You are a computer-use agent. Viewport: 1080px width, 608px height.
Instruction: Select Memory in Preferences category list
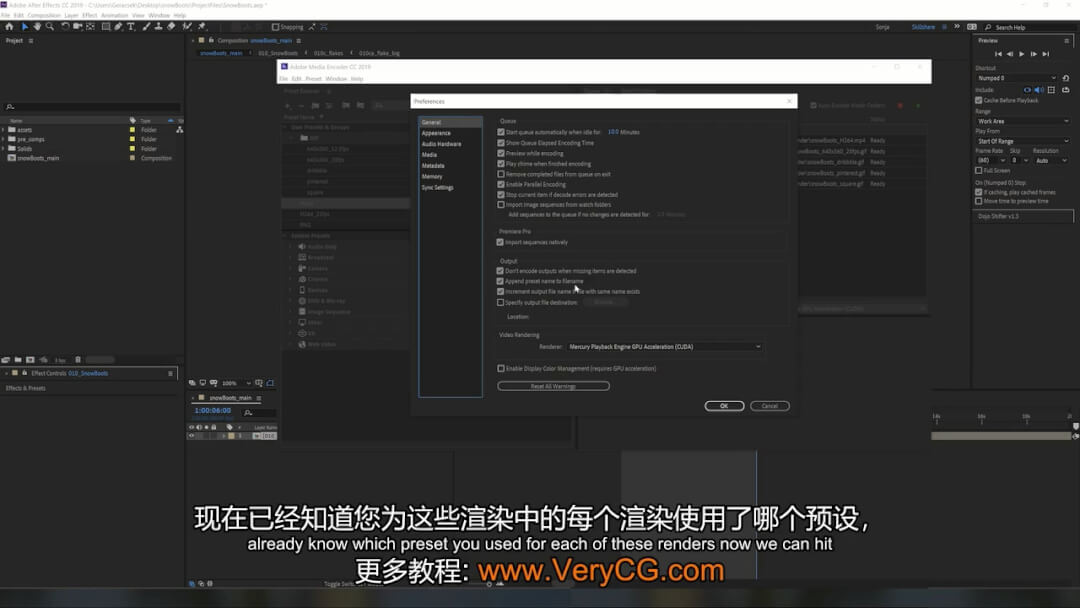pos(432,177)
